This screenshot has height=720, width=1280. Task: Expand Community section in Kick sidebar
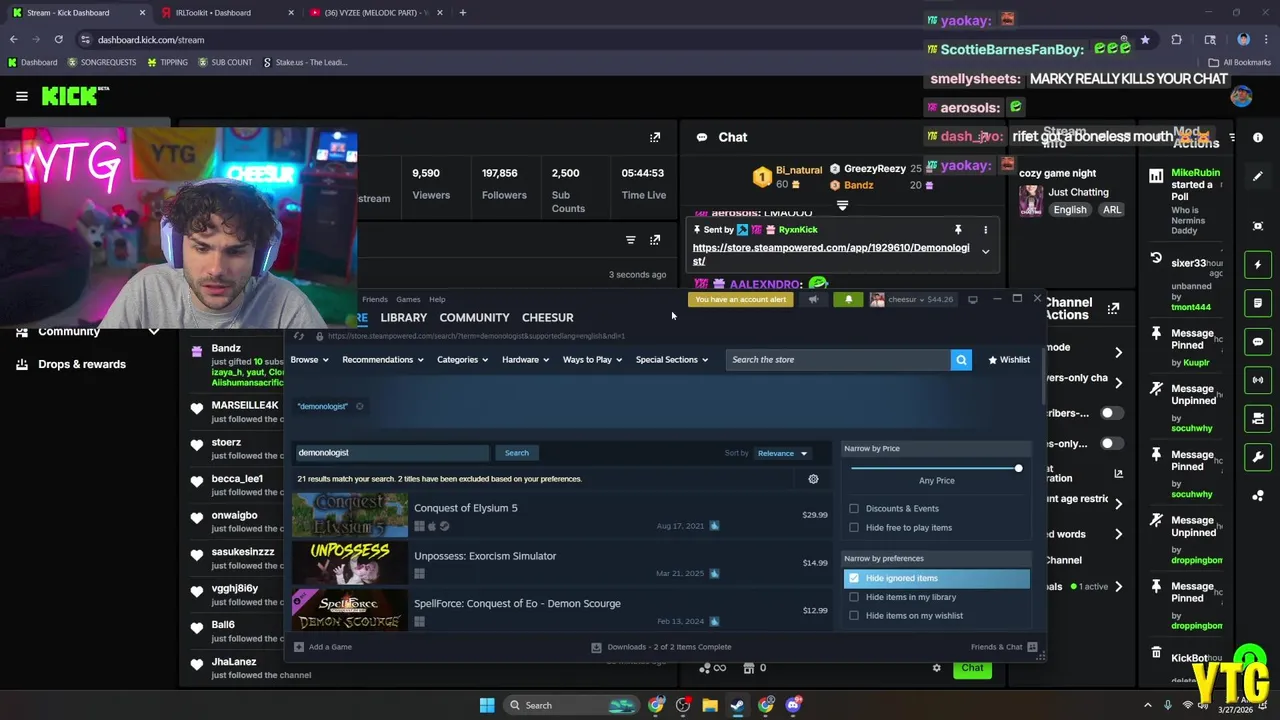(x=154, y=331)
